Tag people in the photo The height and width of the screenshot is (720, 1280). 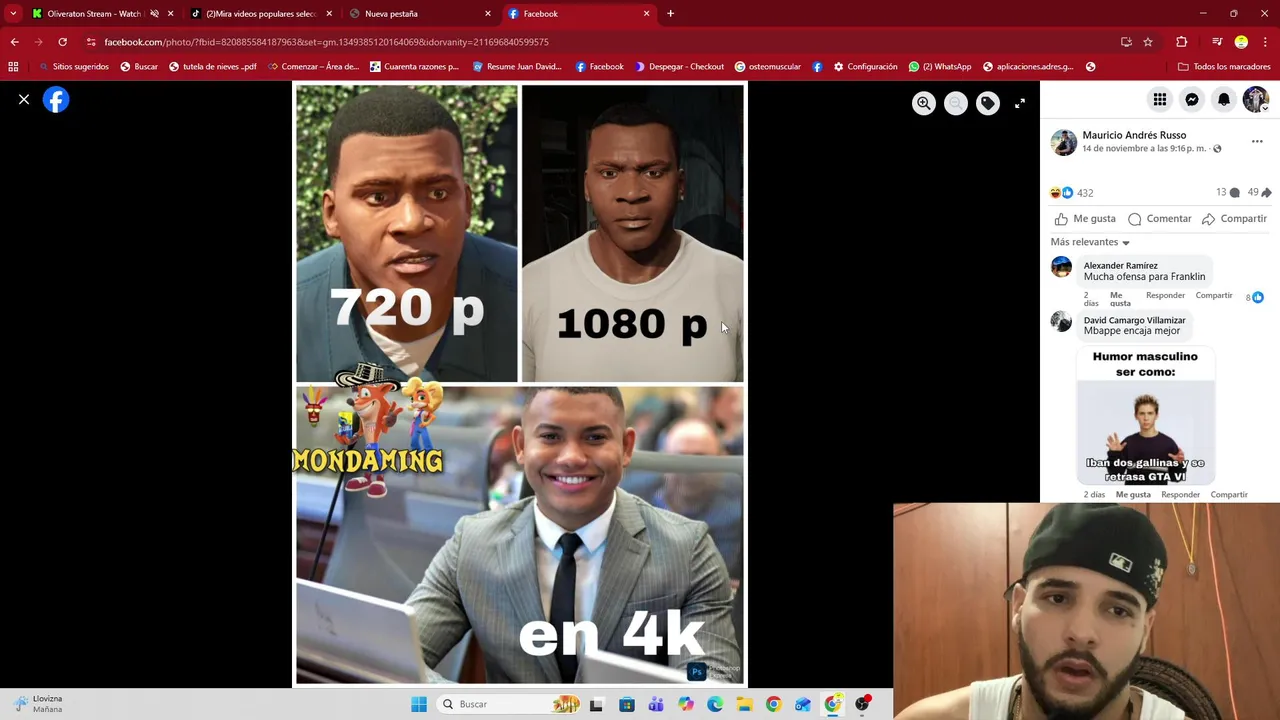click(x=988, y=103)
